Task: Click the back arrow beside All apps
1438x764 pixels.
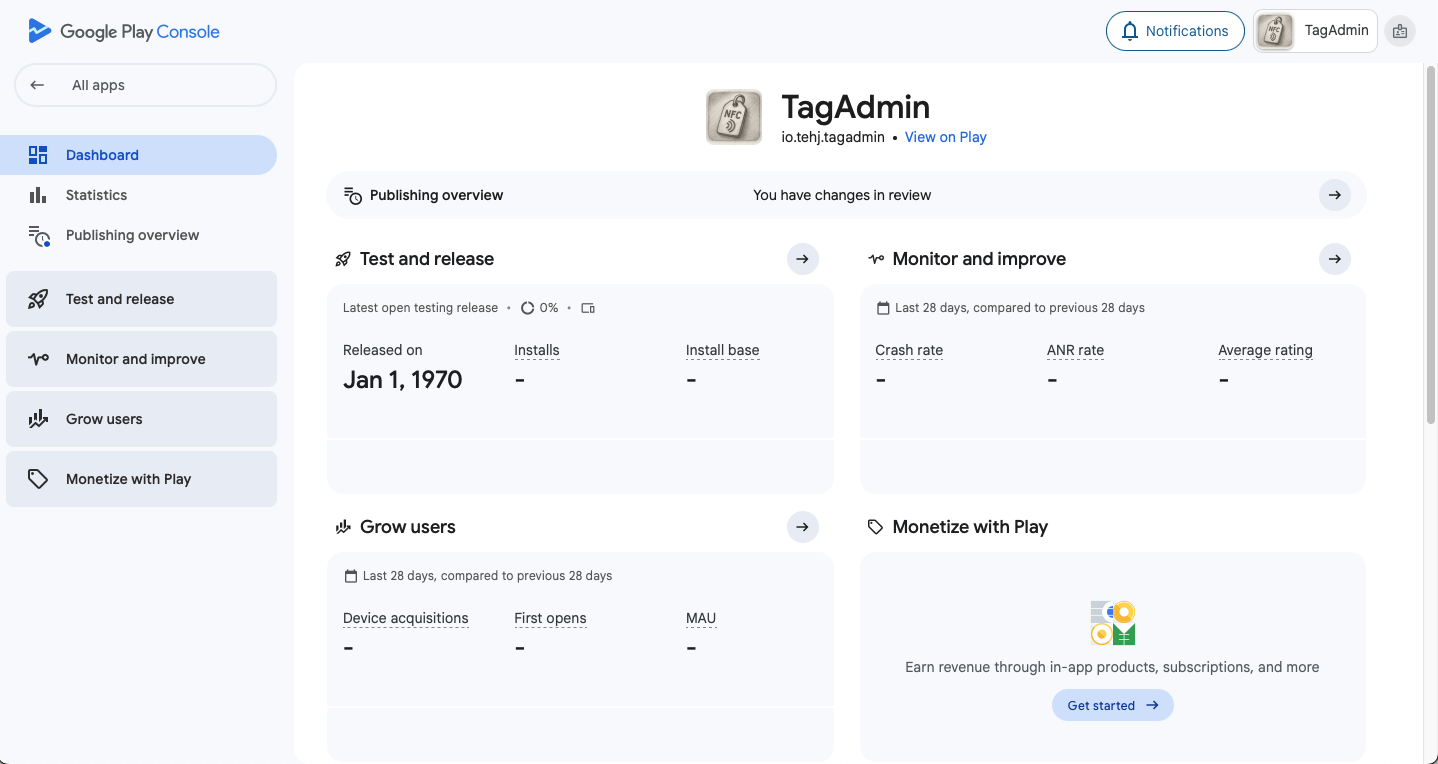Action: (x=37, y=85)
